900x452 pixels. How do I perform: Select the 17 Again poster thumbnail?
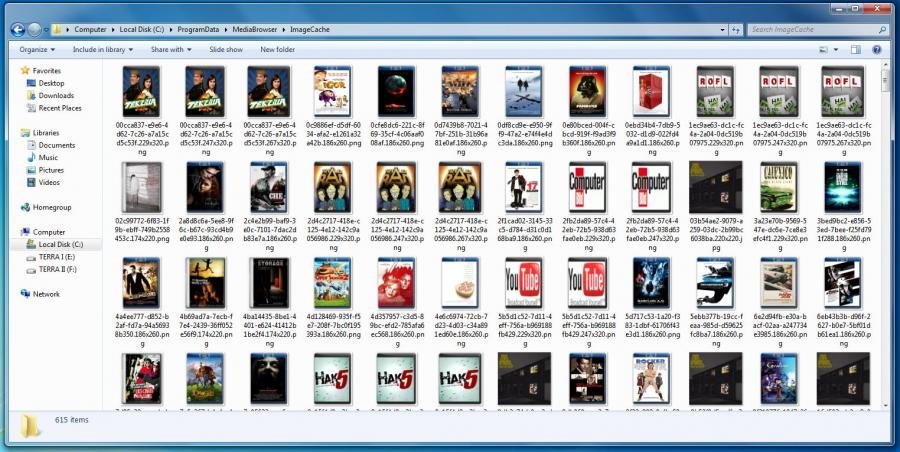[x=523, y=187]
